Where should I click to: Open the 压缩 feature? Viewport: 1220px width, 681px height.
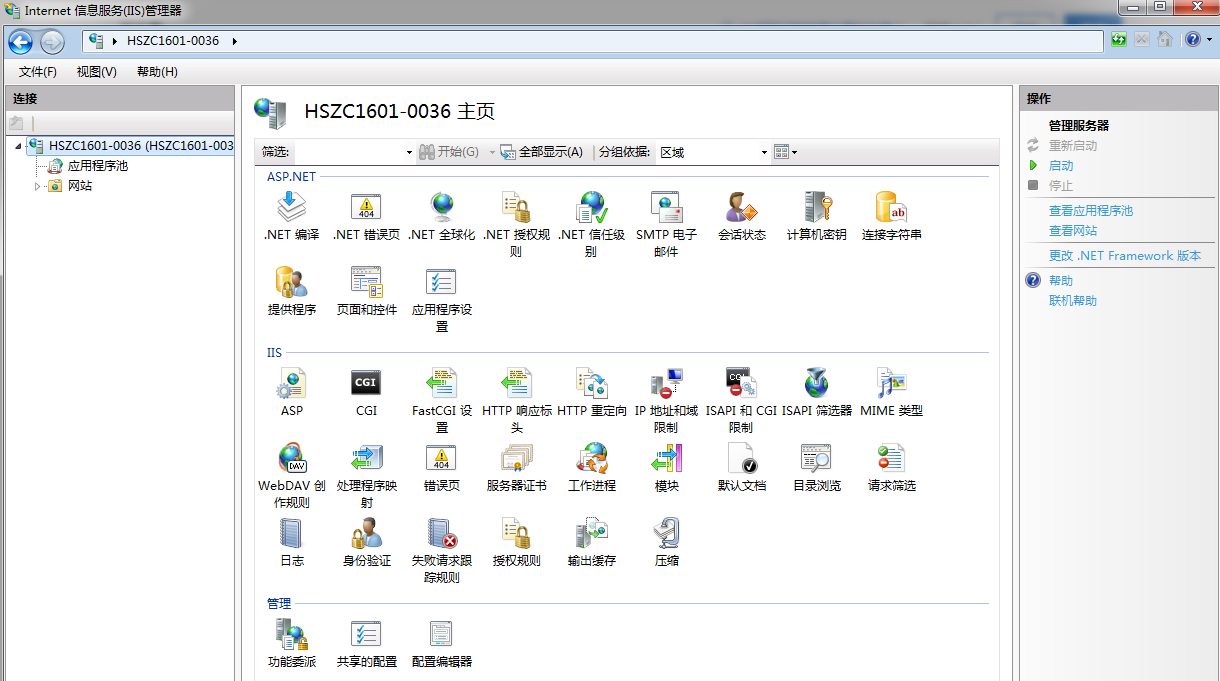coord(666,543)
